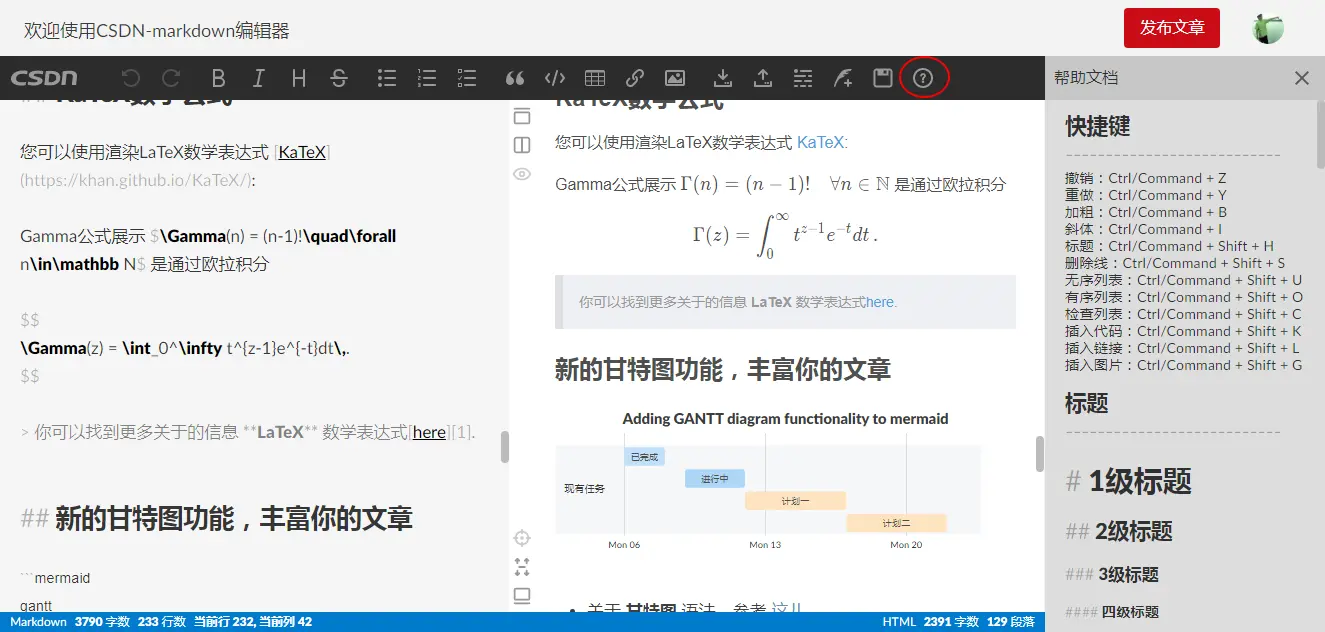Open the user avatar profile
Screen dimensions: 1325x632
click(x=1268, y=28)
